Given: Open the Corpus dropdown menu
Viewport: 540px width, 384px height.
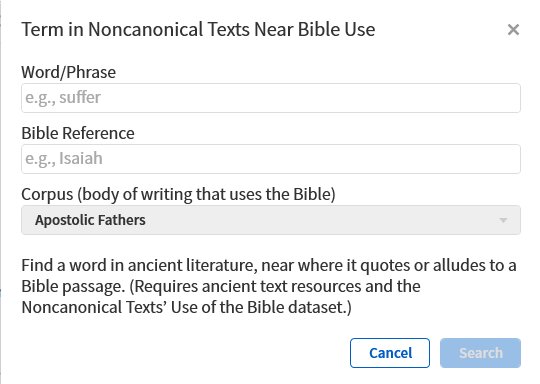Looking at the screenshot, I should tap(271, 220).
